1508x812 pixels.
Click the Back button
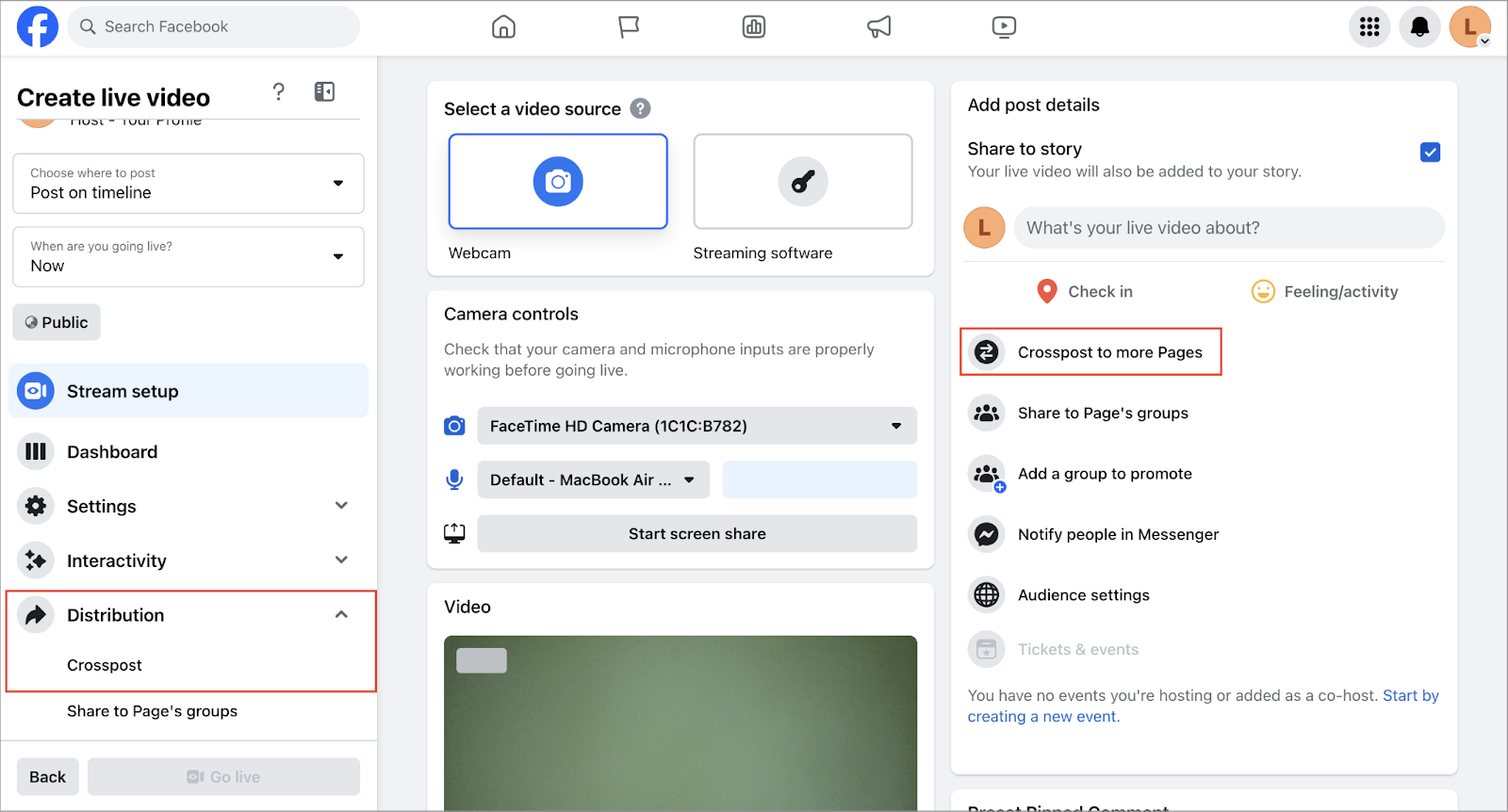click(47, 777)
